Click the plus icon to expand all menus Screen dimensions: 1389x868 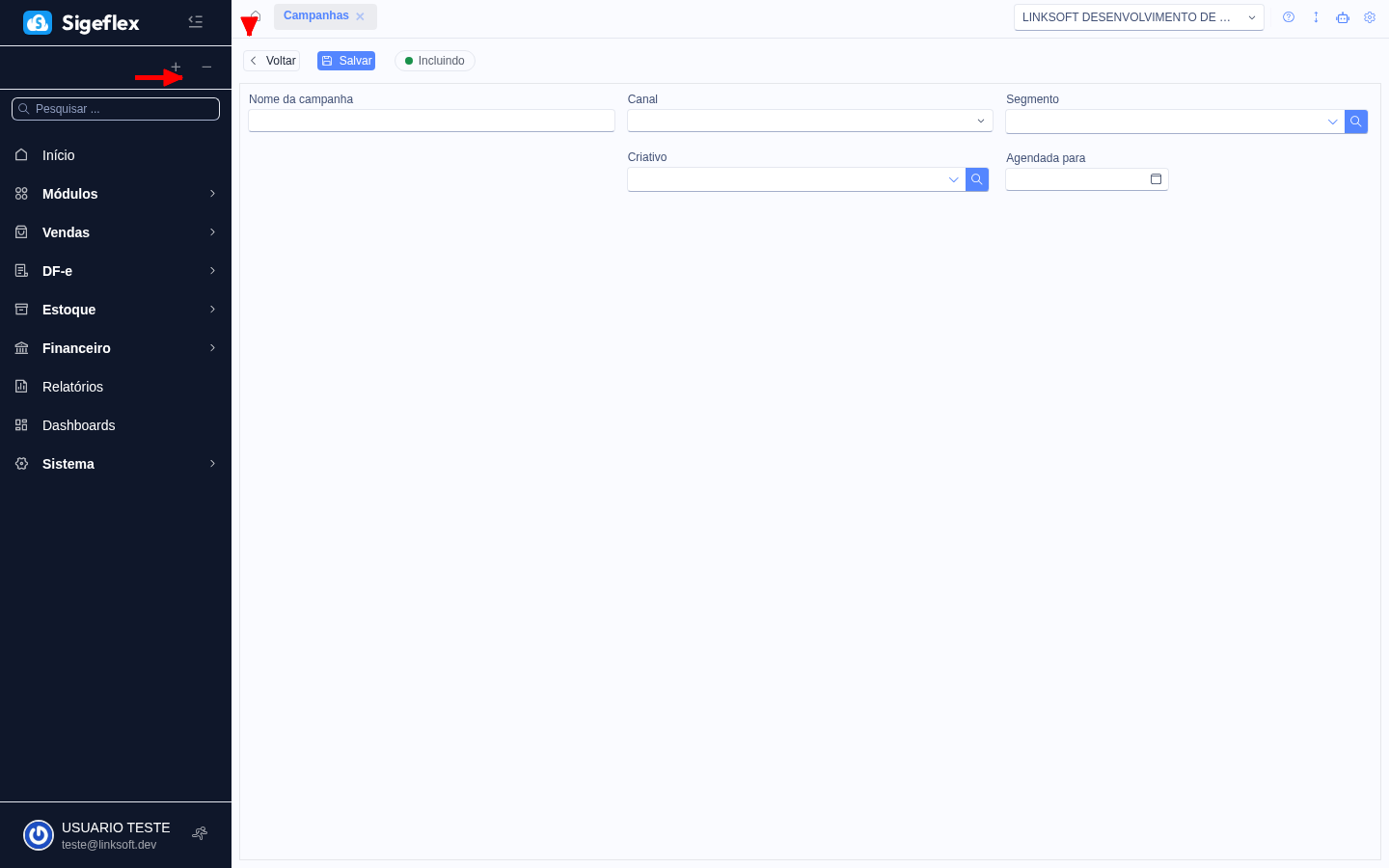(176, 67)
